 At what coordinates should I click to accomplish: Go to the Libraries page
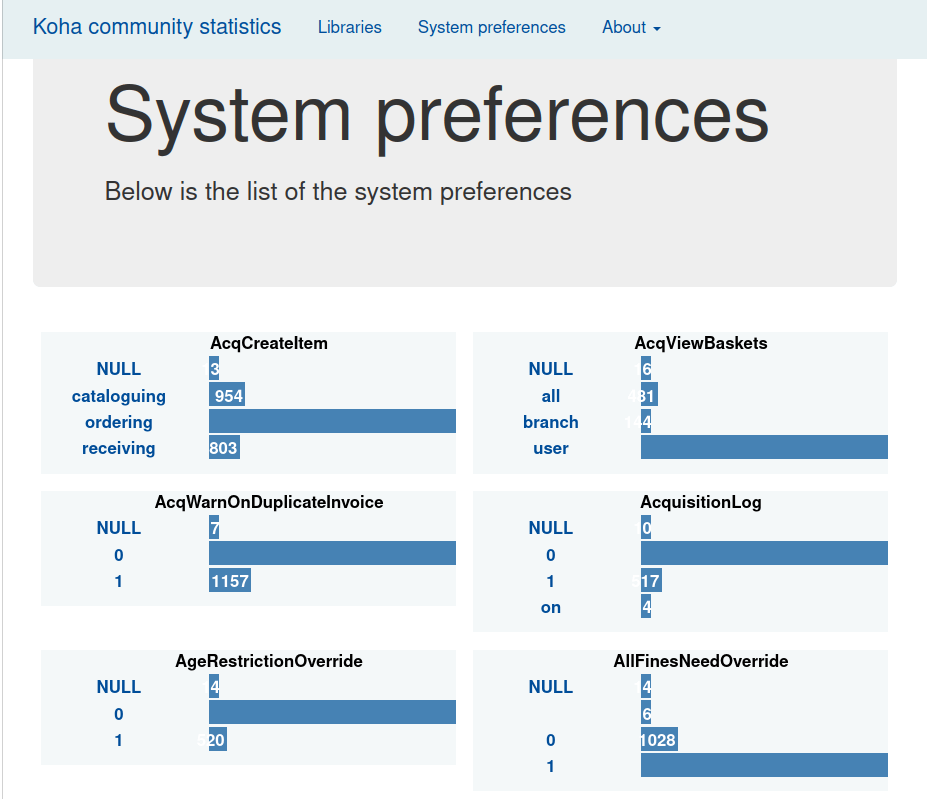[349, 27]
